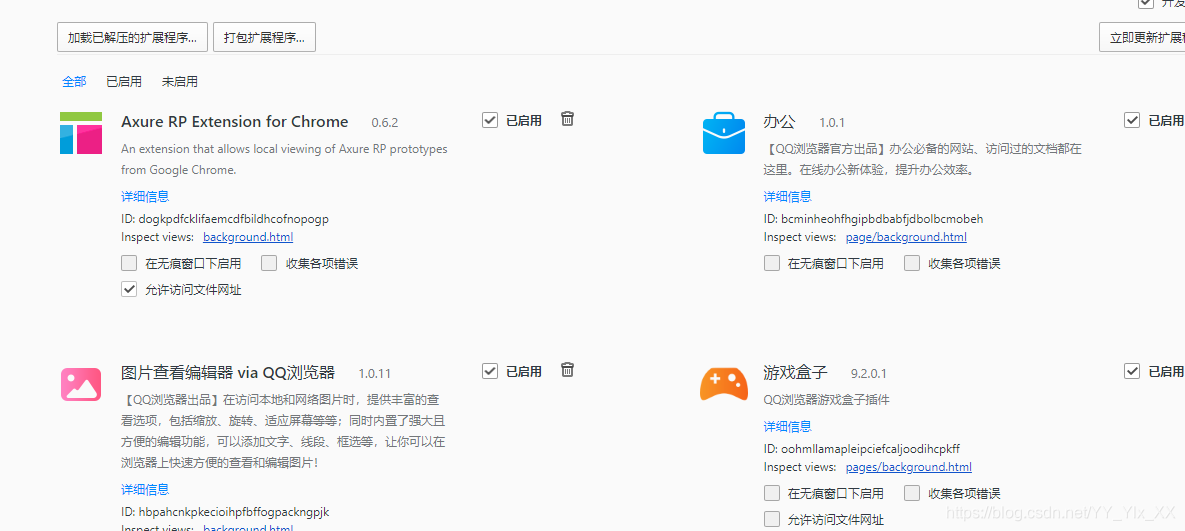This screenshot has width=1185, height=531.
Task: Open background.html inspect view for Axure RP
Action: point(248,237)
